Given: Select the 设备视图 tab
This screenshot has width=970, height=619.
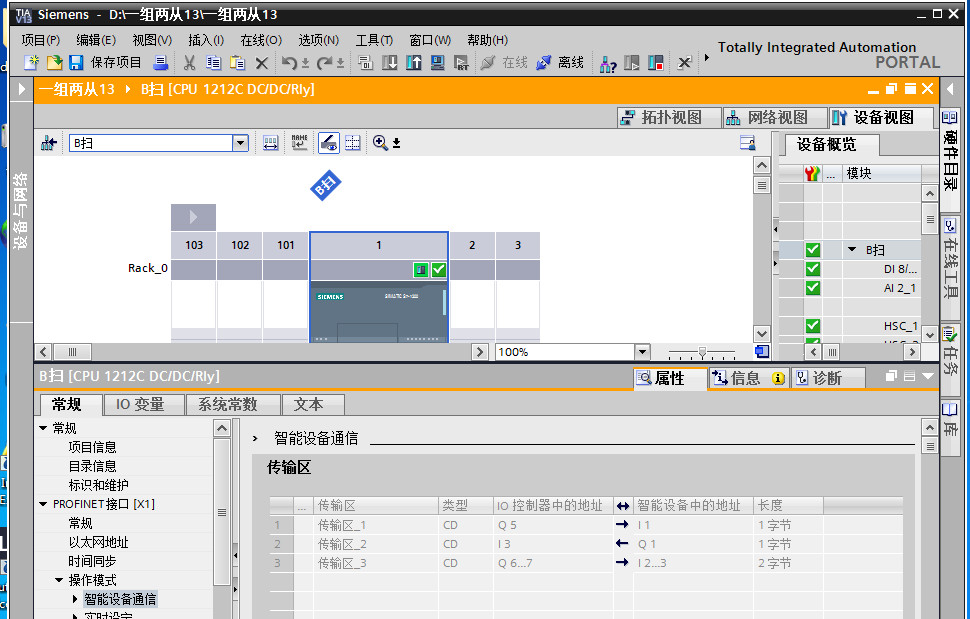Looking at the screenshot, I should 881,117.
